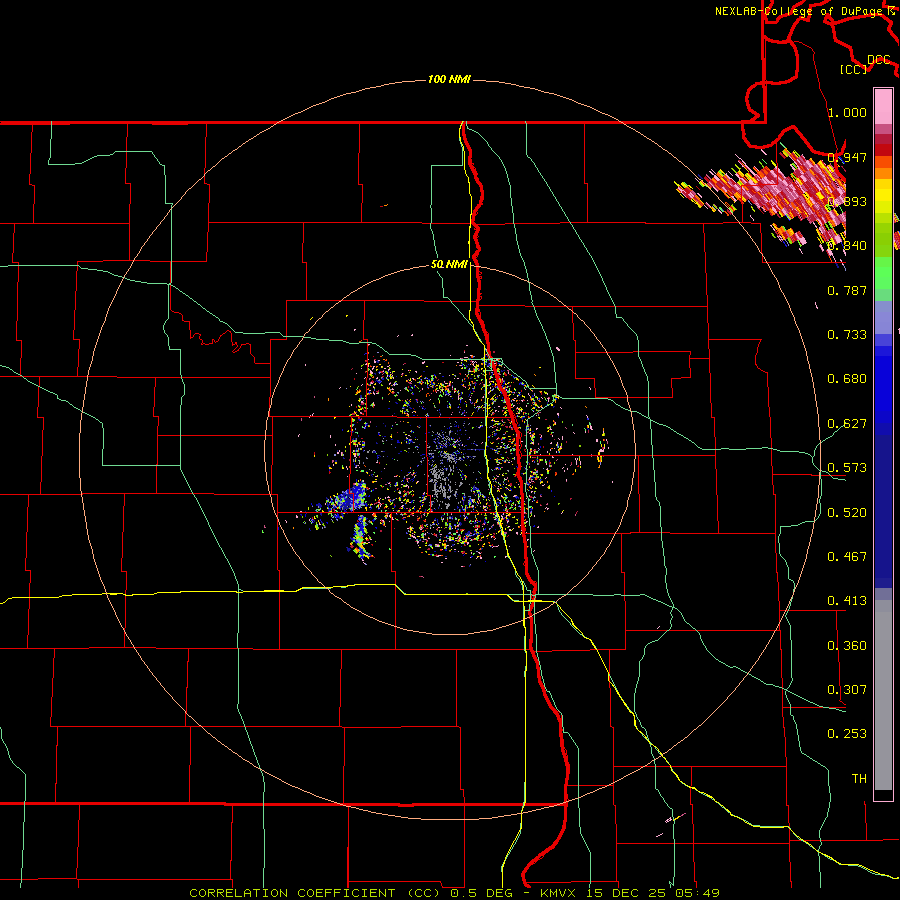Select the 0.520 scale value
Image resolution: width=900 pixels, height=900 pixels.
coord(847,513)
